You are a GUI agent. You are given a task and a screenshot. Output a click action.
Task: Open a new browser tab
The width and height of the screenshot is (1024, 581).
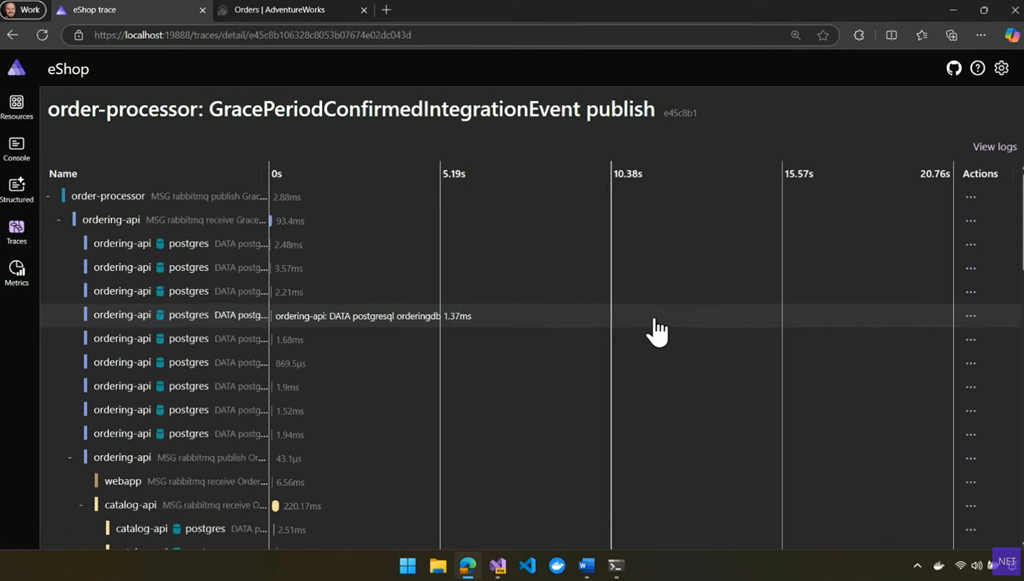386,10
